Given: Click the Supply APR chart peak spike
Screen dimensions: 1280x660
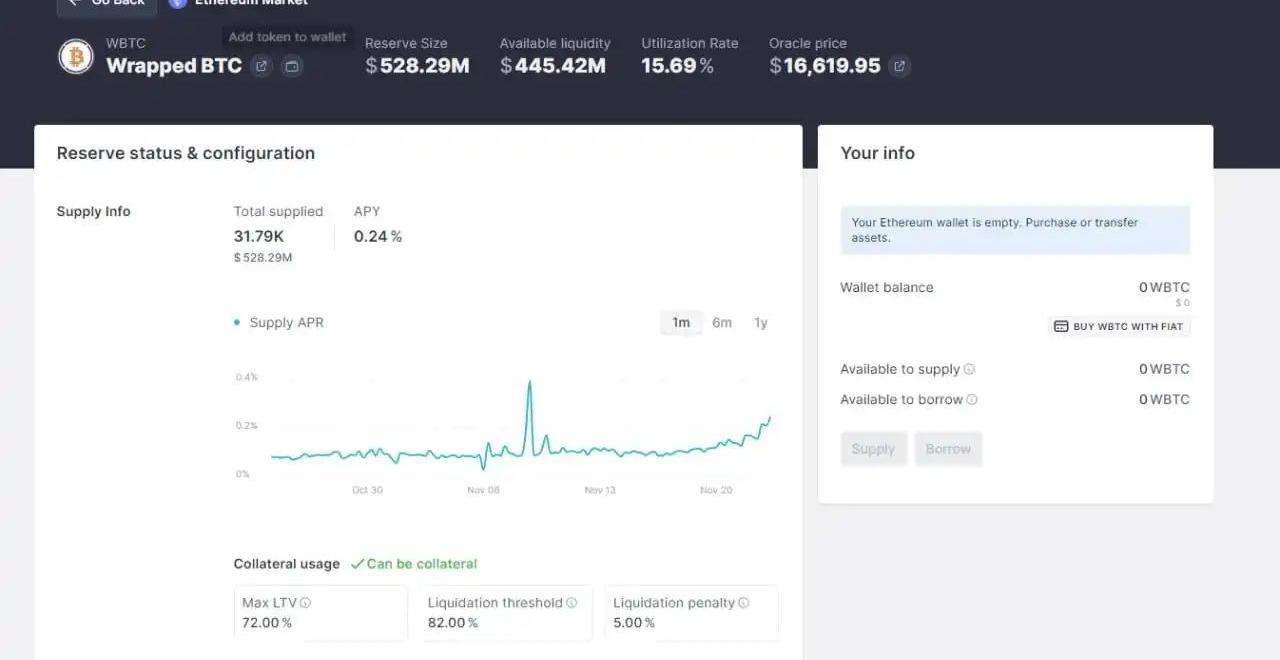Looking at the screenshot, I should [x=529, y=383].
